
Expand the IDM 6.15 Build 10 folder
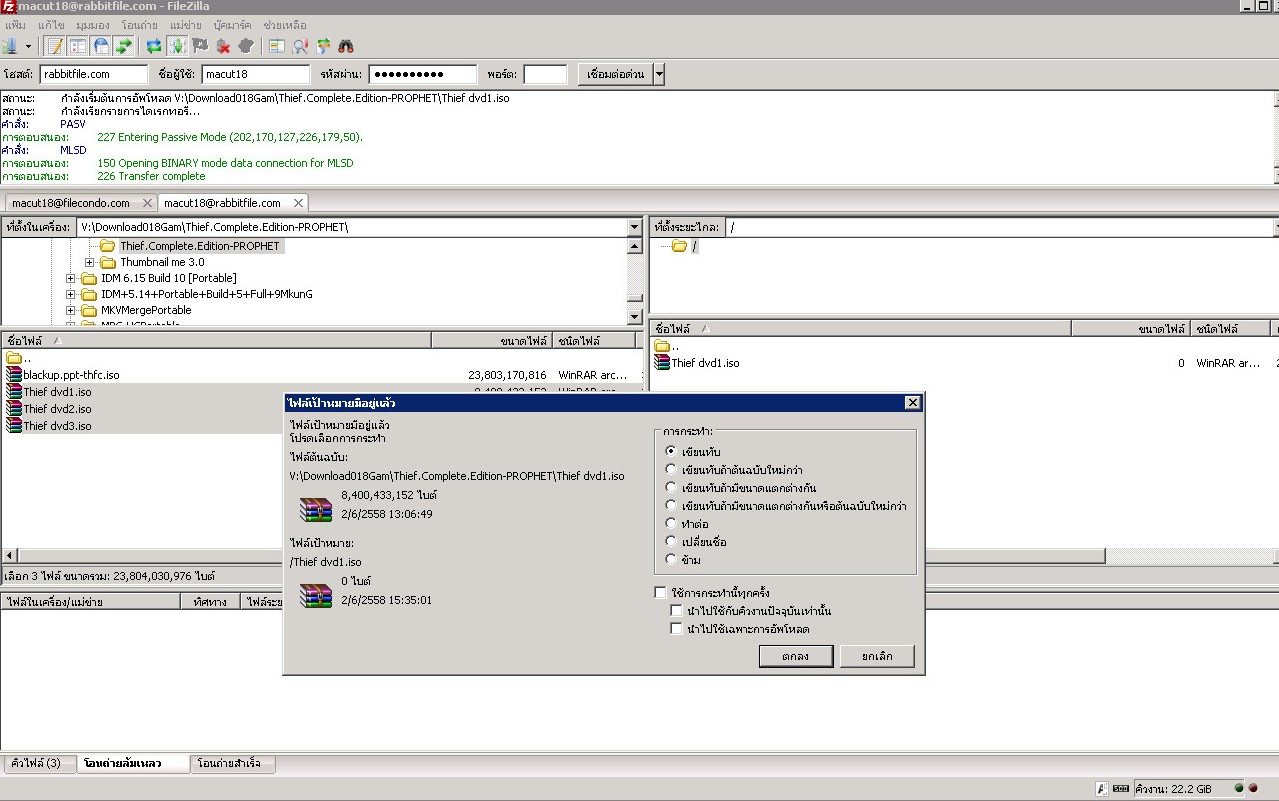(x=70, y=278)
